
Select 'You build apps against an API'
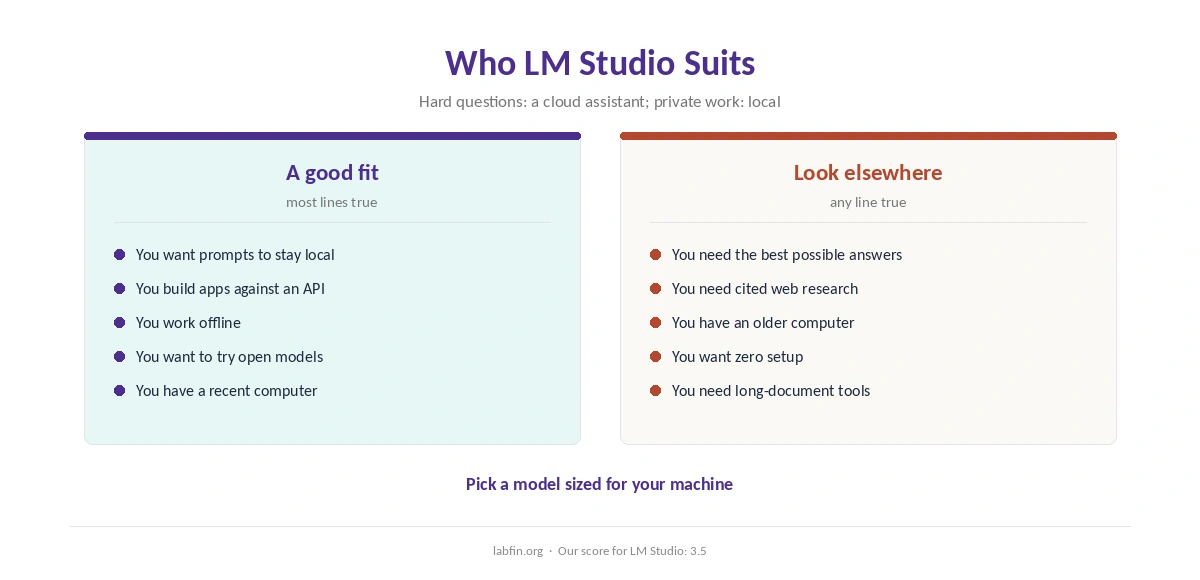pyautogui.click(x=230, y=289)
